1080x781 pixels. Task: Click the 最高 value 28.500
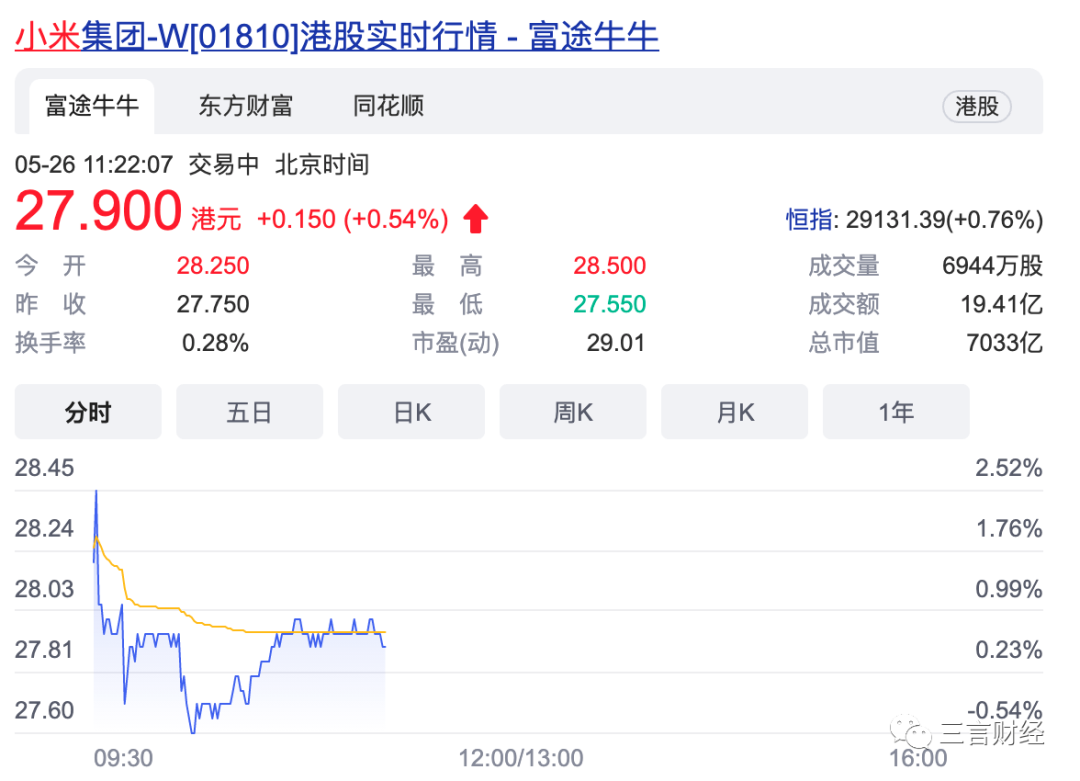[610, 266]
